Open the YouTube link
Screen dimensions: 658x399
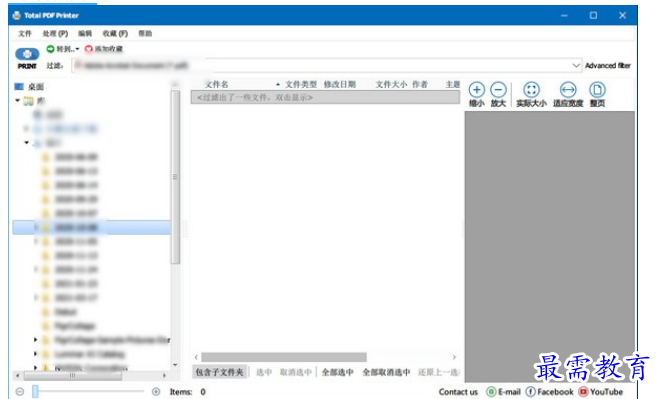(x=601, y=392)
